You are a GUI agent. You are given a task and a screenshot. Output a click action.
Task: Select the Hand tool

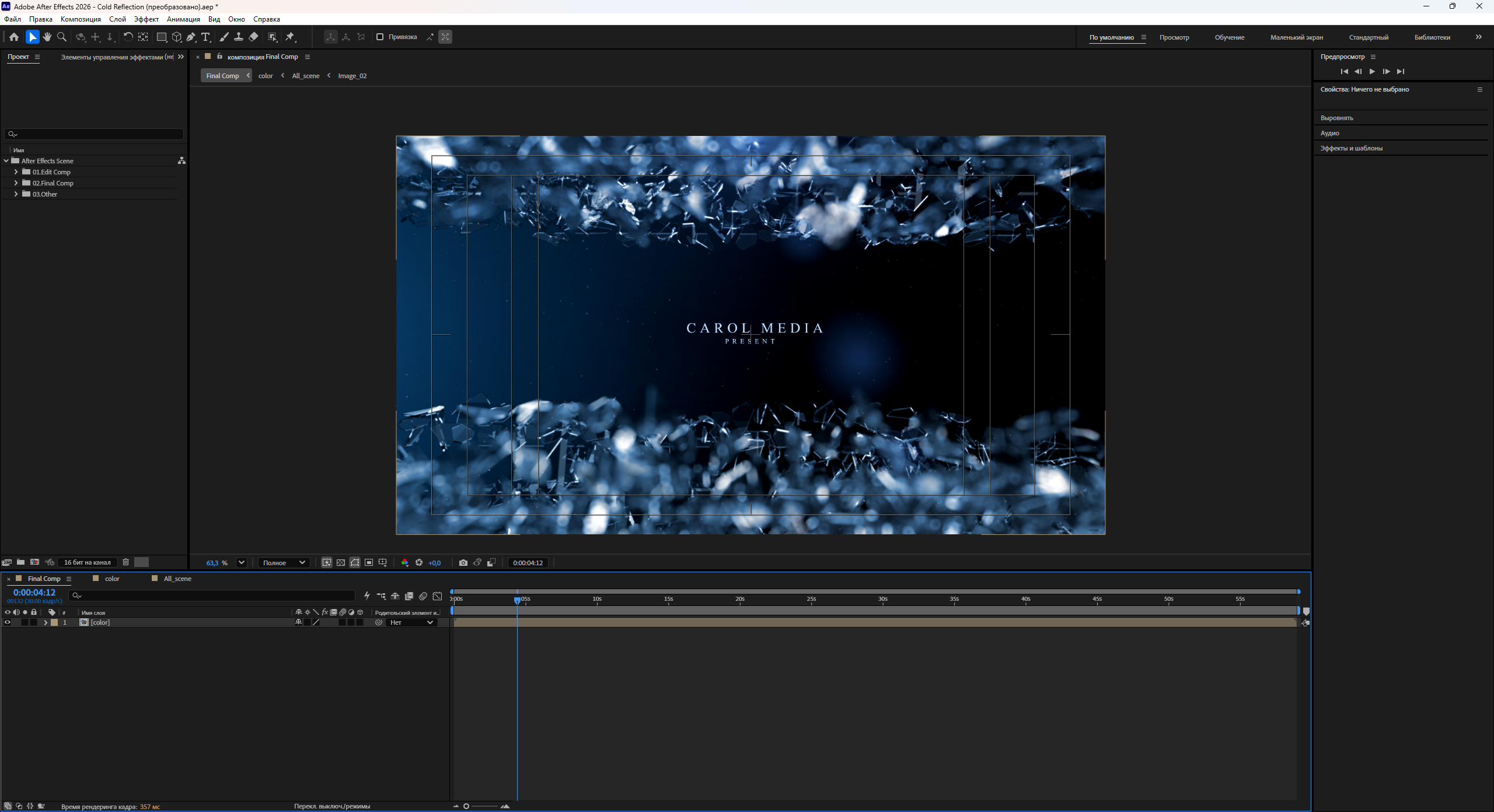[47, 37]
